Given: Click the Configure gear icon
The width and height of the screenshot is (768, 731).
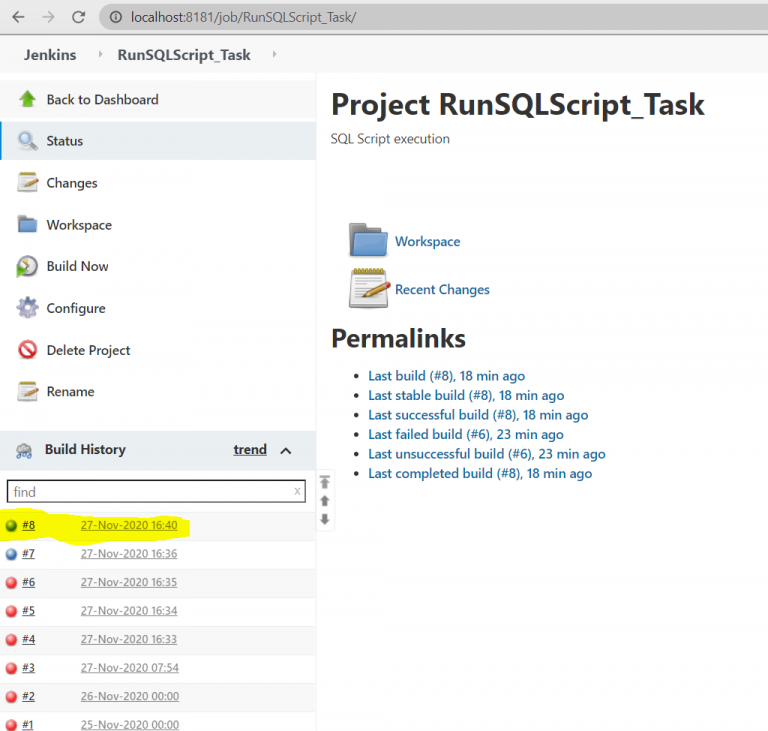Looking at the screenshot, I should pos(27,308).
